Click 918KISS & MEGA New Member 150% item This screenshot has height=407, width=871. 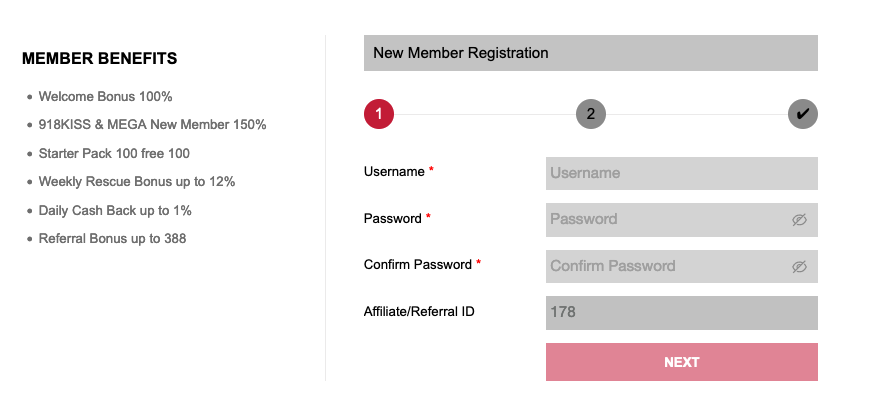152,124
